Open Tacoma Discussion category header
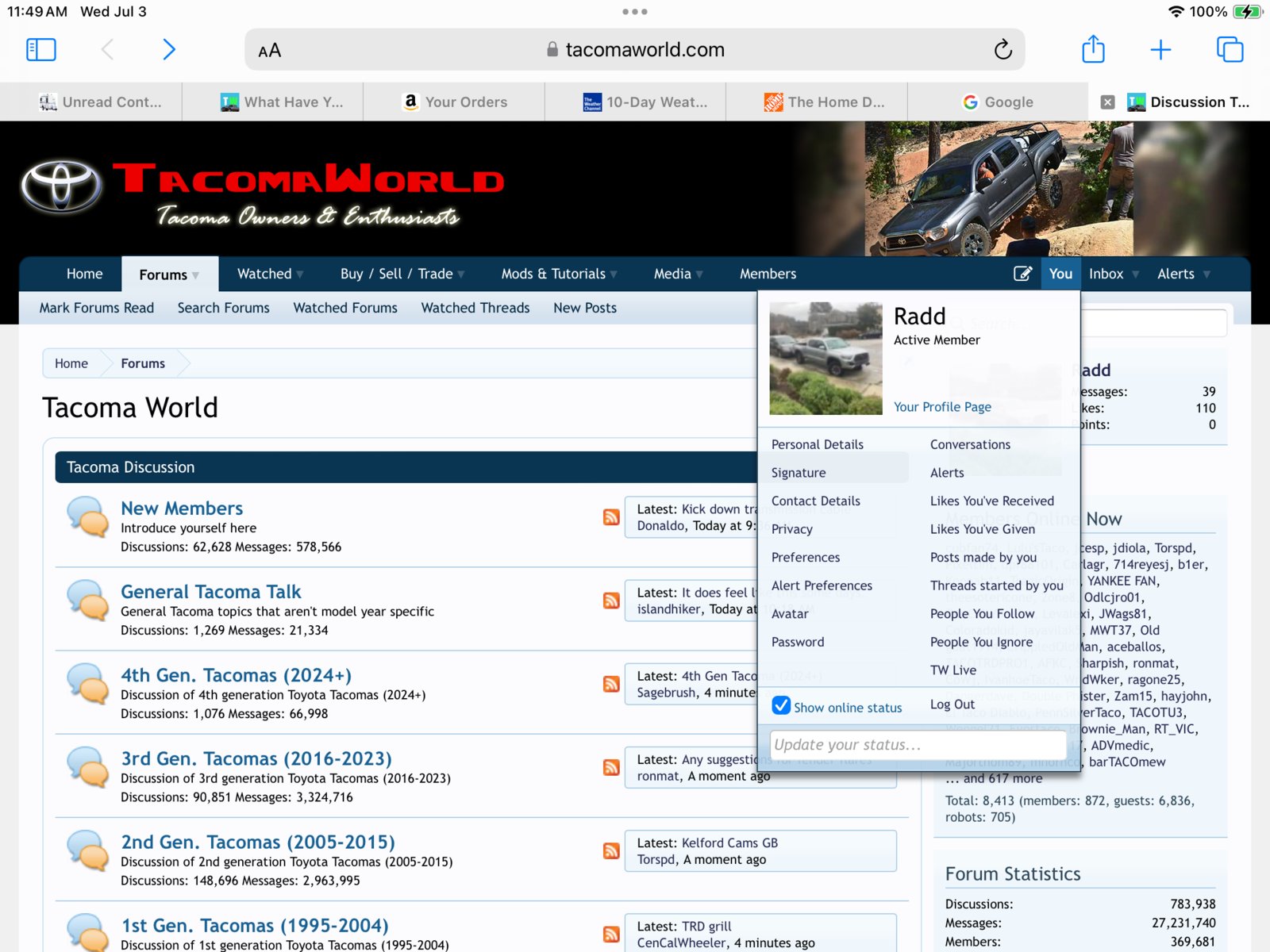The width and height of the screenshot is (1270, 952). (x=130, y=467)
